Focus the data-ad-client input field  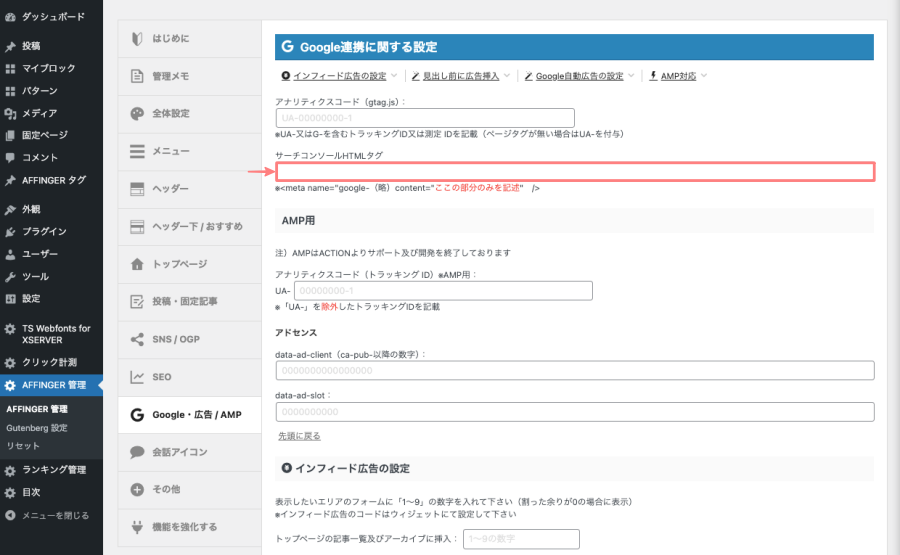click(575, 370)
